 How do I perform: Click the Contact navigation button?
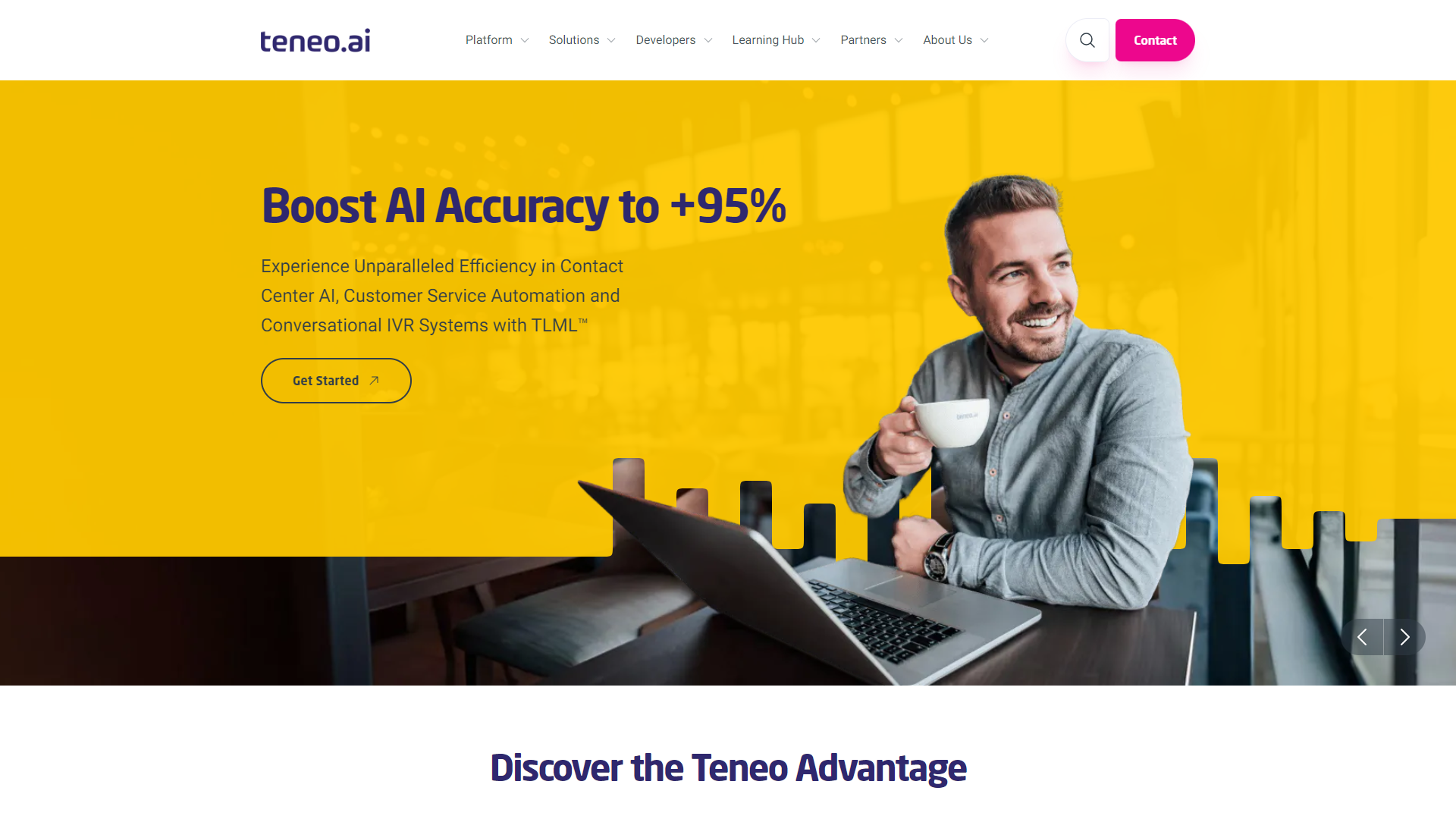(x=1155, y=40)
